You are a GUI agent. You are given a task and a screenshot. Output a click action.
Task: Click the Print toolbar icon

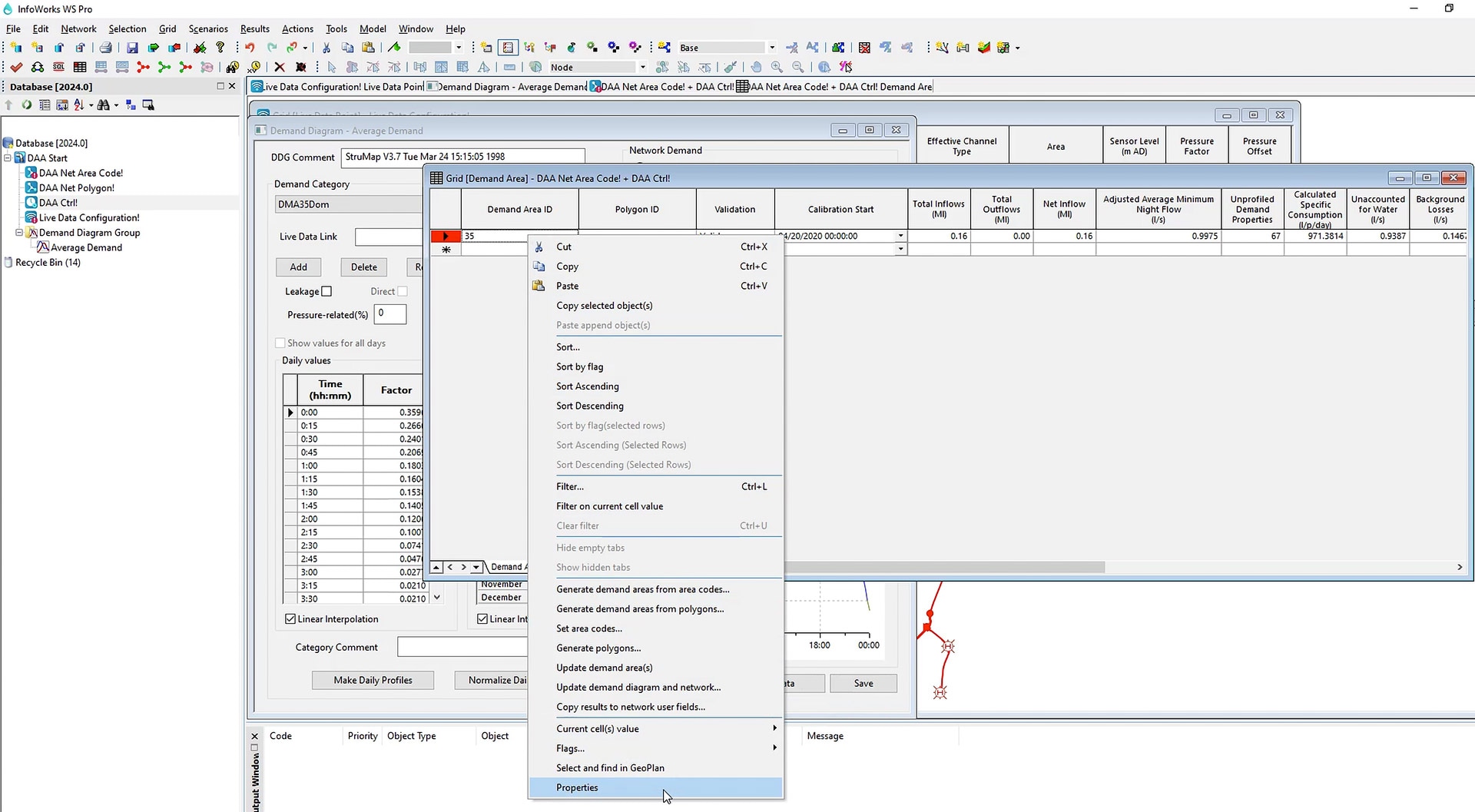point(106,48)
